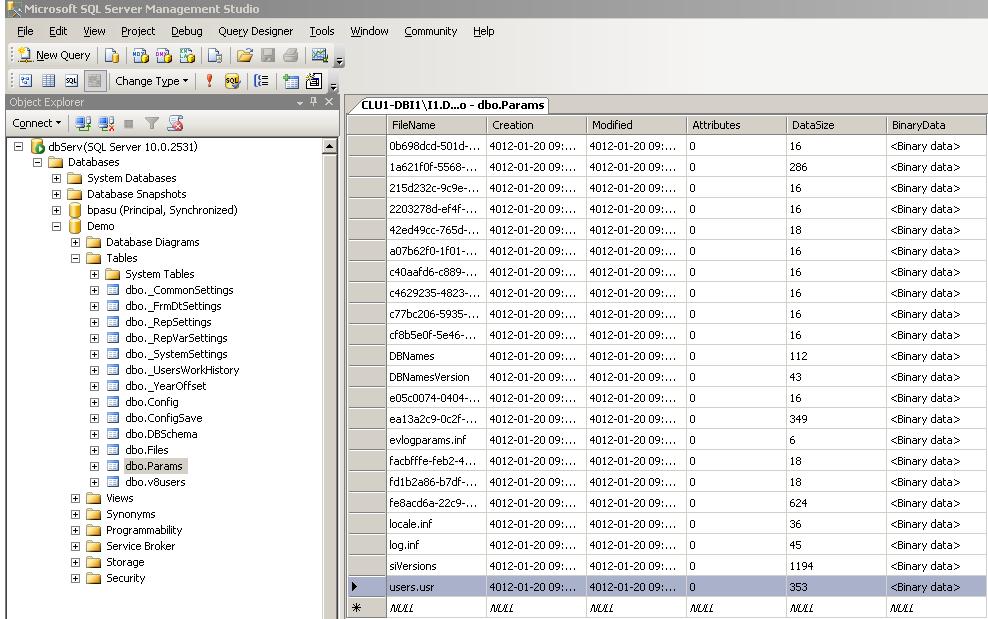988x619 pixels.
Task: Close the Object Explorer panel
Action: click(328, 101)
